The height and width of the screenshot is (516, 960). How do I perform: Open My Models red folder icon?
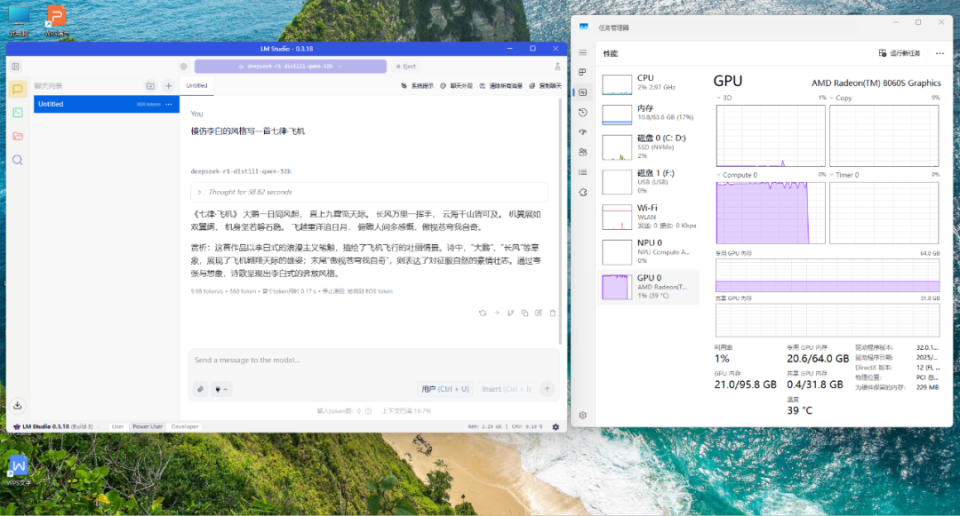click(17, 136)
